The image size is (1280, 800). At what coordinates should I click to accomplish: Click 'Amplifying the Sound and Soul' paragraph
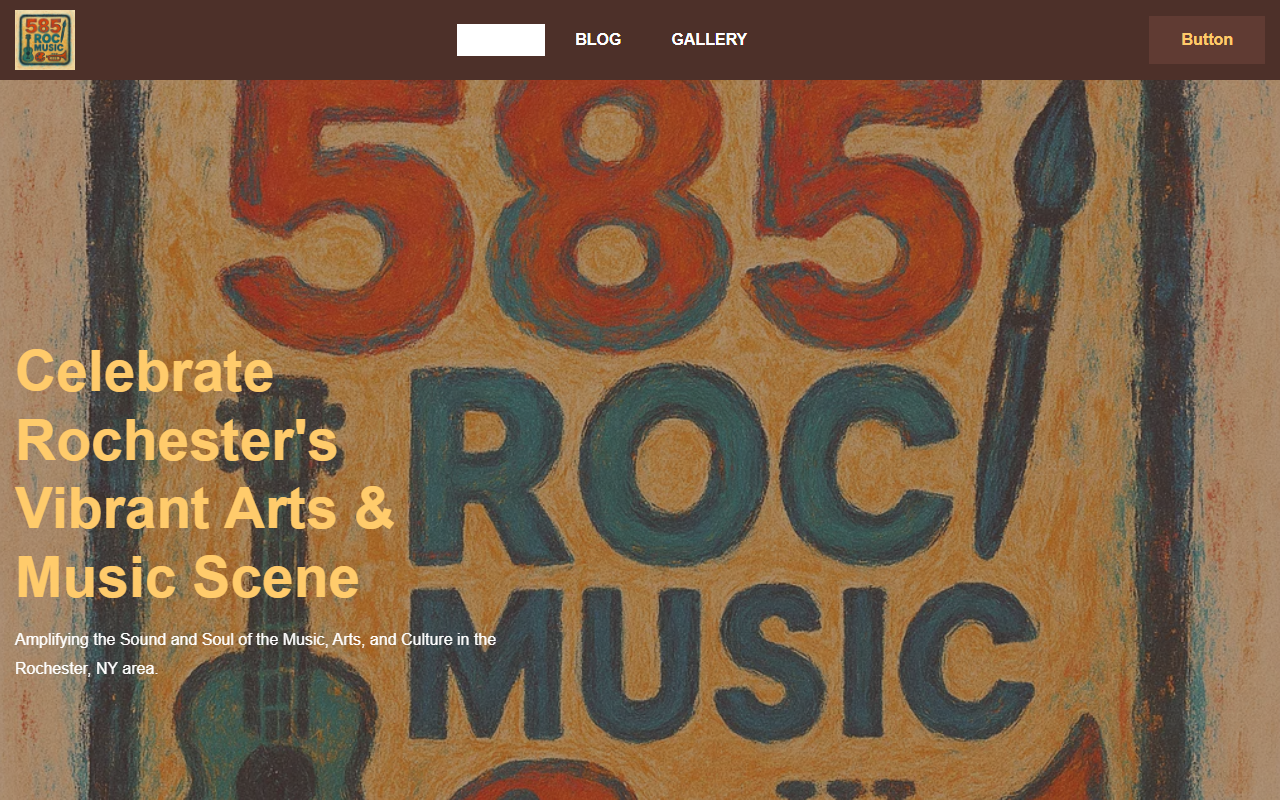point(256,653)
